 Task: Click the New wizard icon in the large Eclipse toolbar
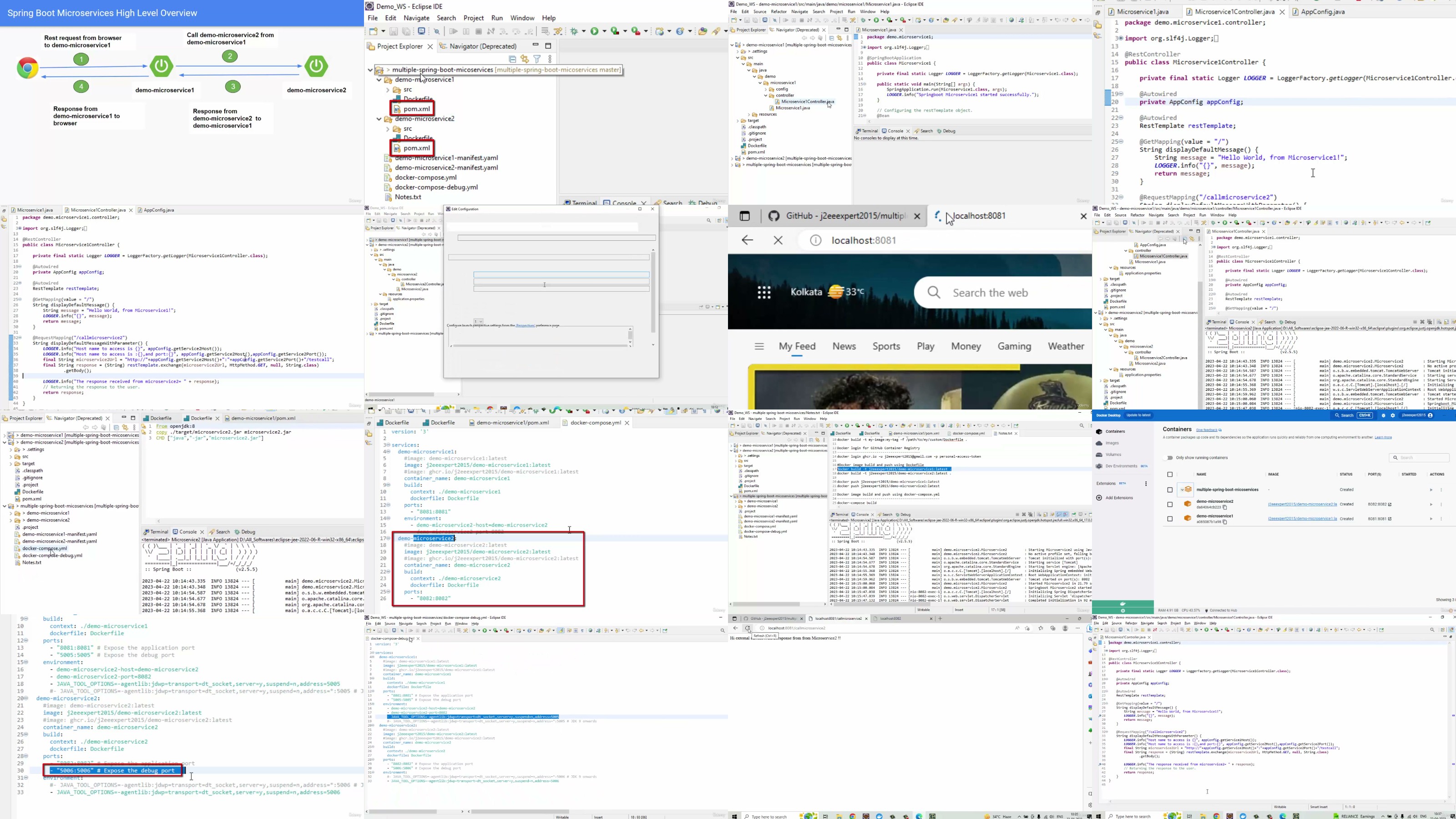click(x=374, y=32)
